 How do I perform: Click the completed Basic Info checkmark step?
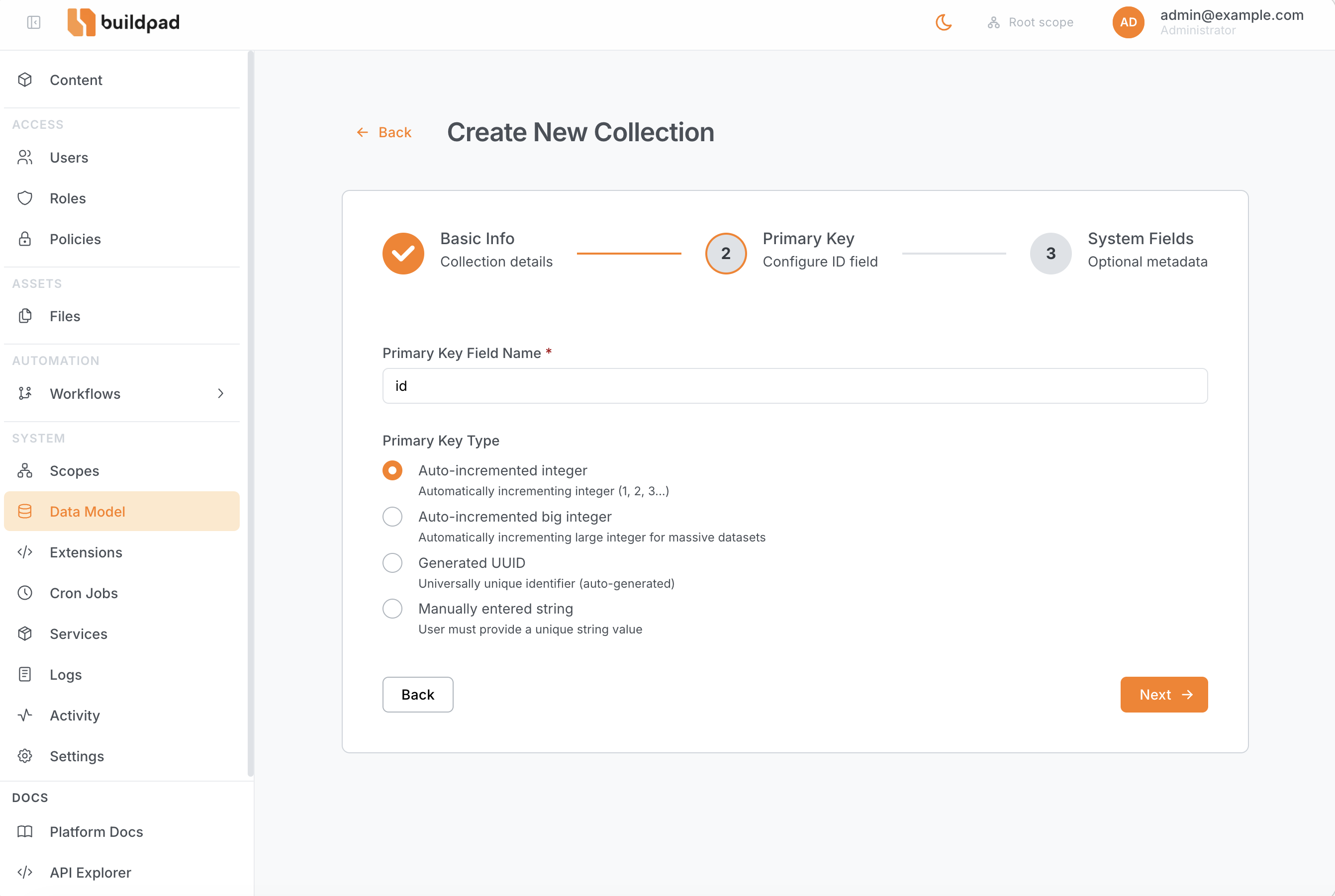pyautogui.click(x=403, y=253)
